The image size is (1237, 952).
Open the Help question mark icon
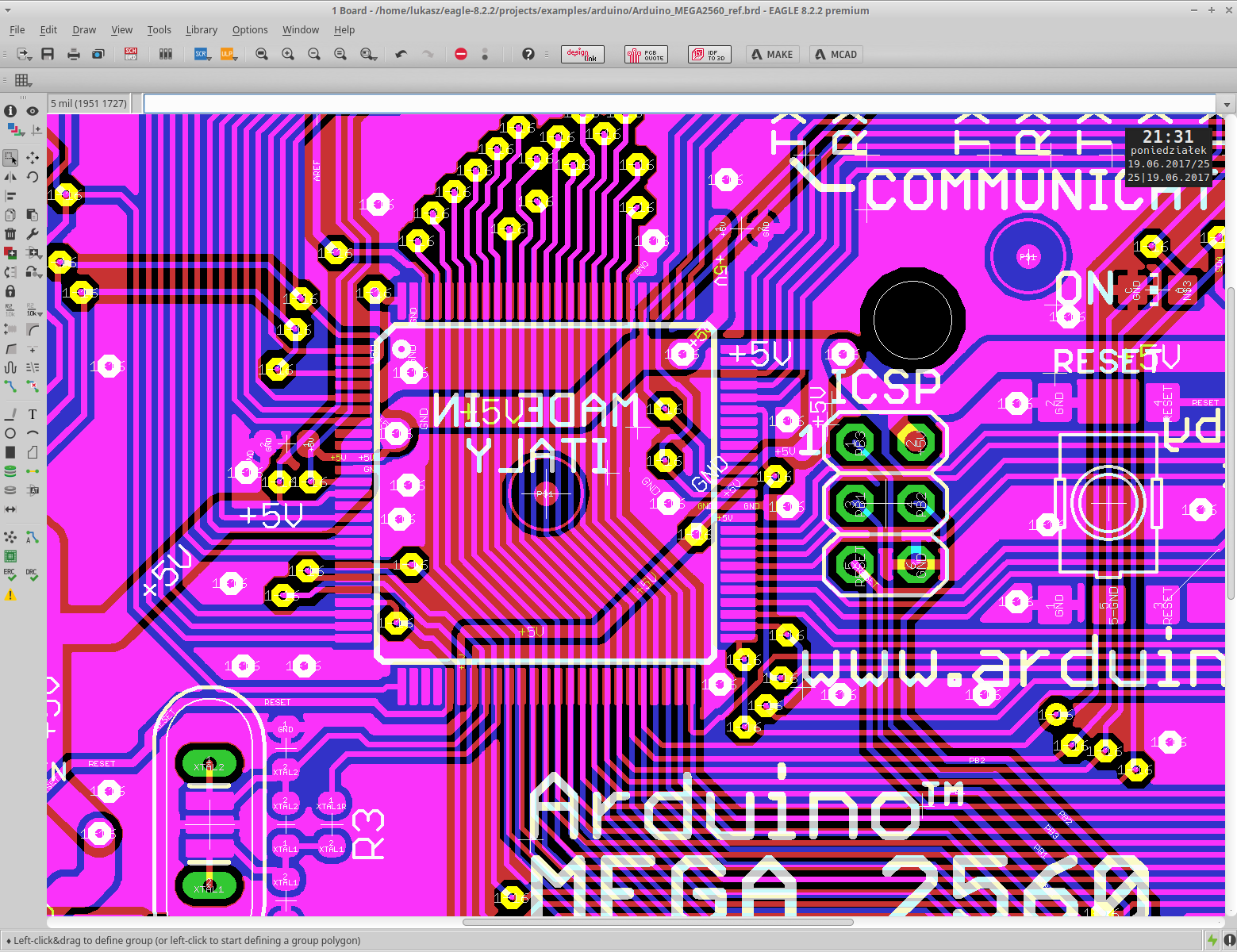[x=528, y=54]
